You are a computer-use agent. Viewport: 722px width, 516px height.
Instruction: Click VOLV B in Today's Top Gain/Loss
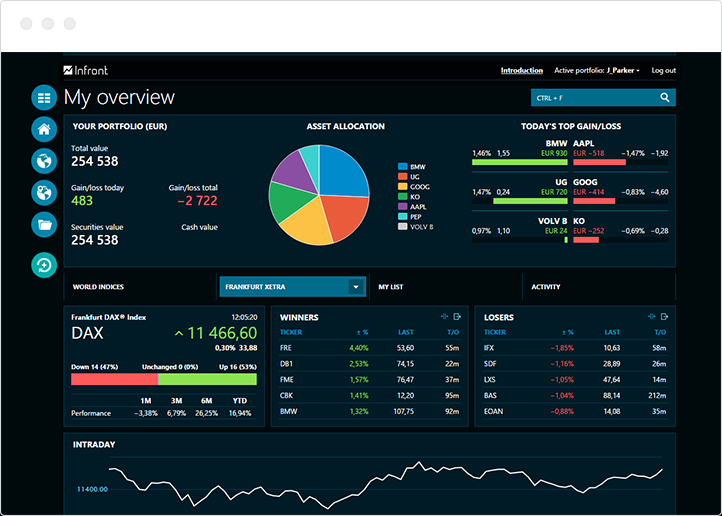(553, 221)
